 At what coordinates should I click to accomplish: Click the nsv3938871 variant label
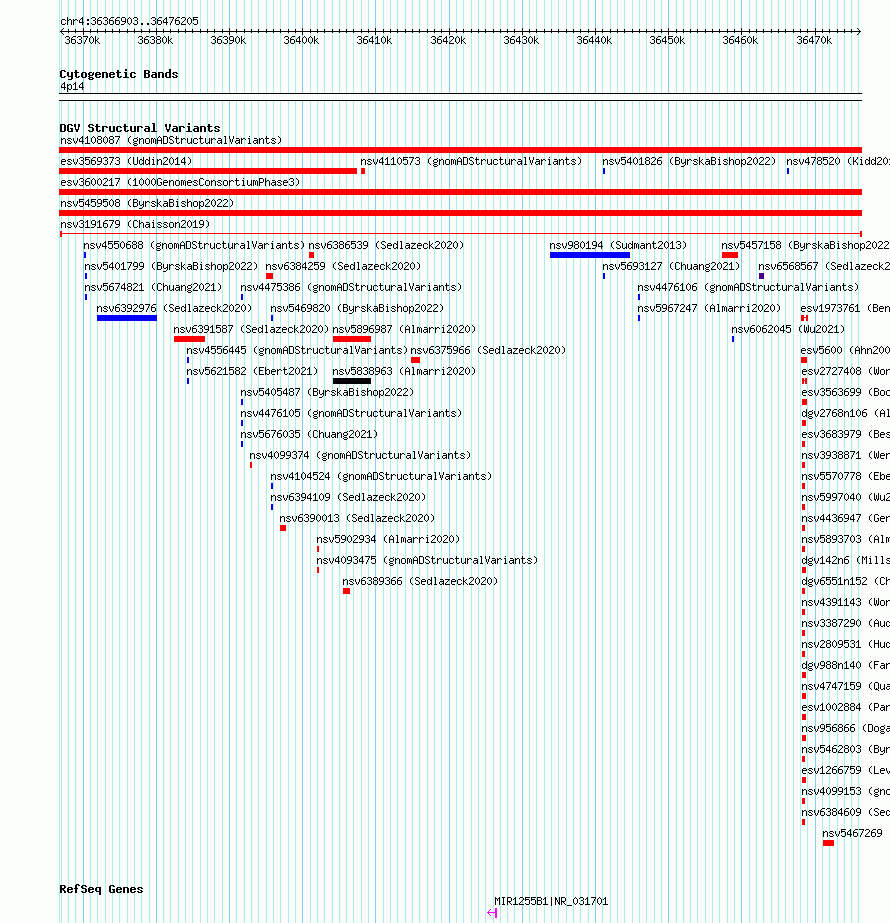pos(845,455)
